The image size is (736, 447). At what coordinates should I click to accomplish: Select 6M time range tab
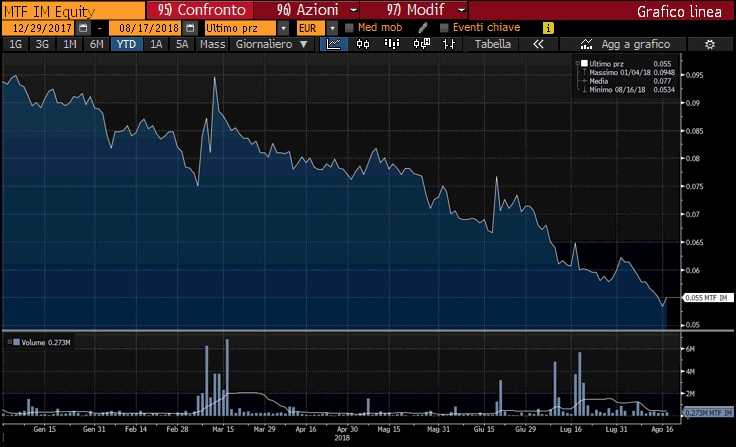click(x=96, y=44)
